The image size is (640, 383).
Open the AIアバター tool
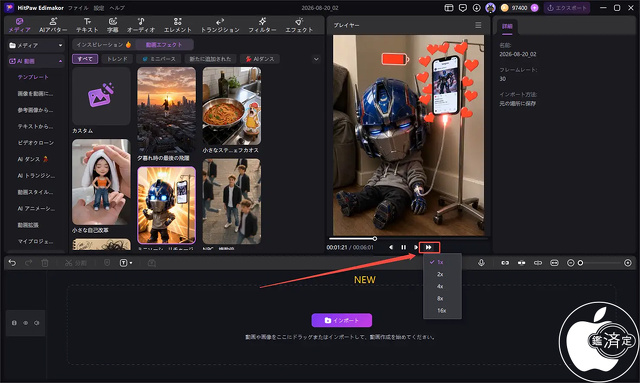[53, 25]
